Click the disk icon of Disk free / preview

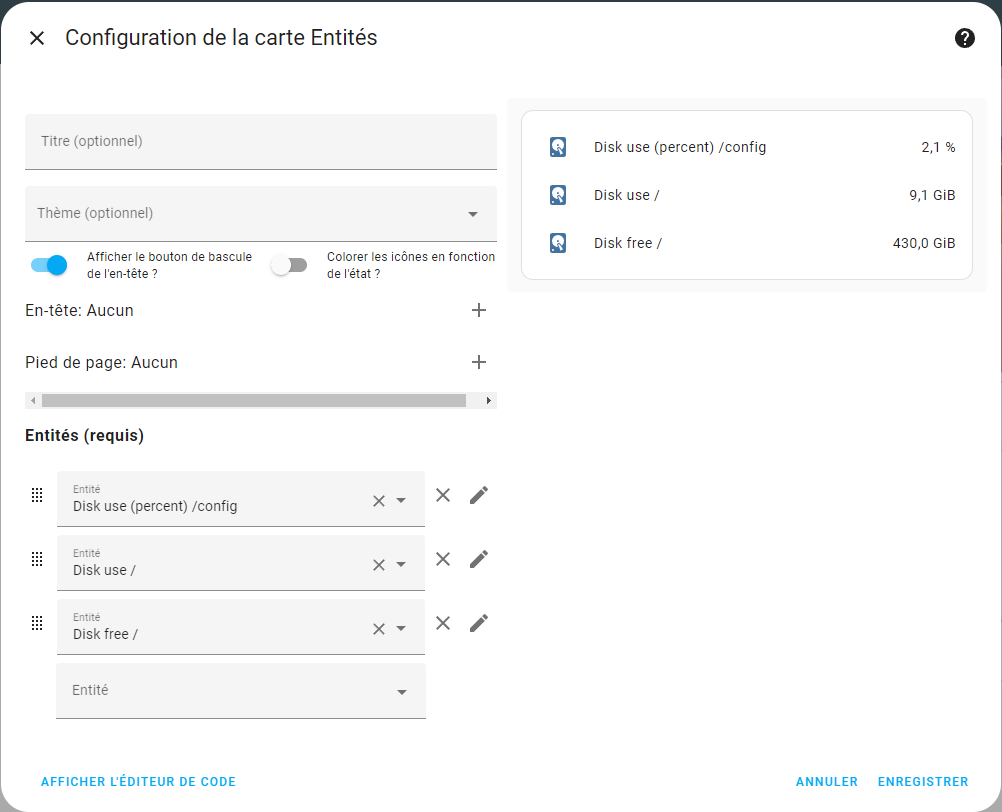coord(558,243)
